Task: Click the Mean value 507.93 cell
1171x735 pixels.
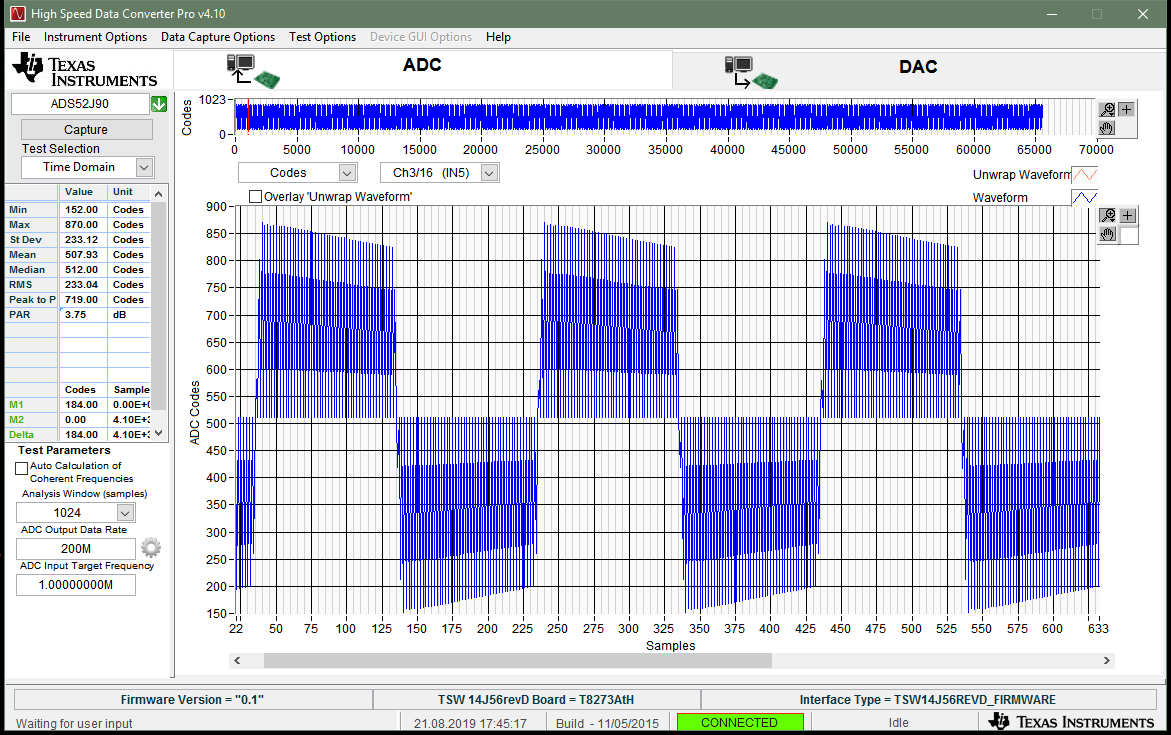Action: pos(83,255)
